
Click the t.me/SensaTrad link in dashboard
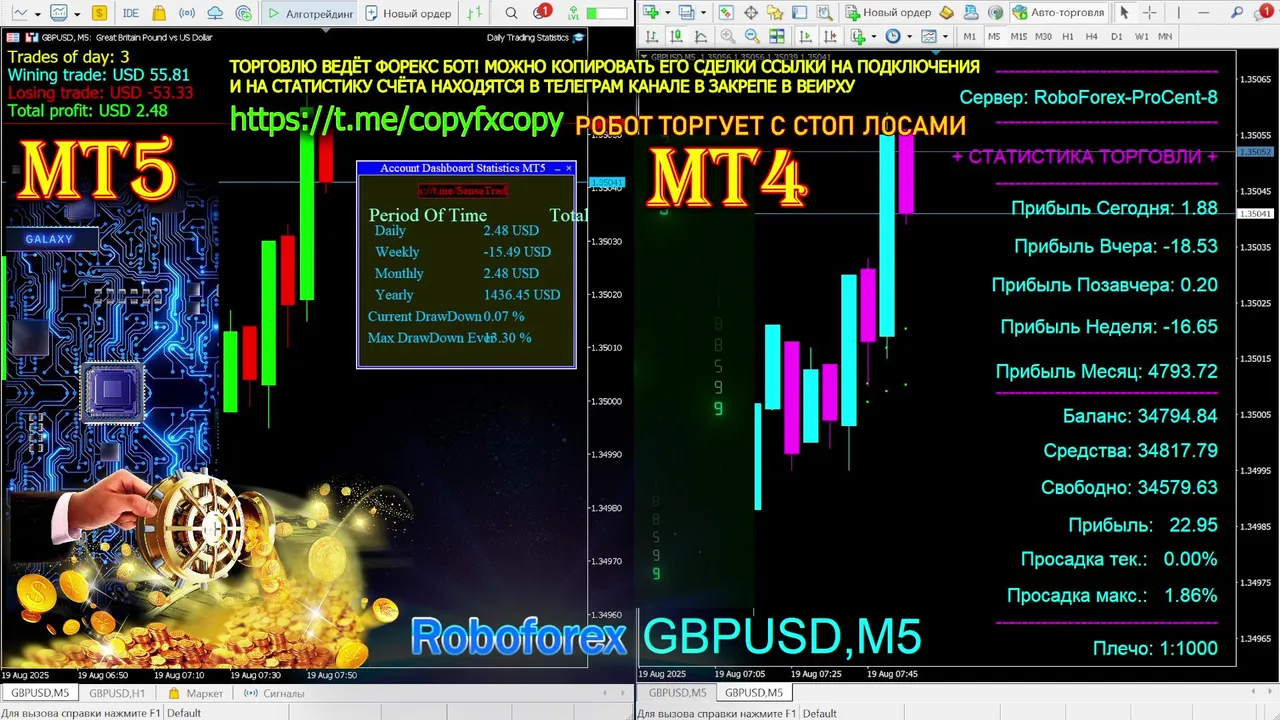pyautogui.click(x=463, y=190)
